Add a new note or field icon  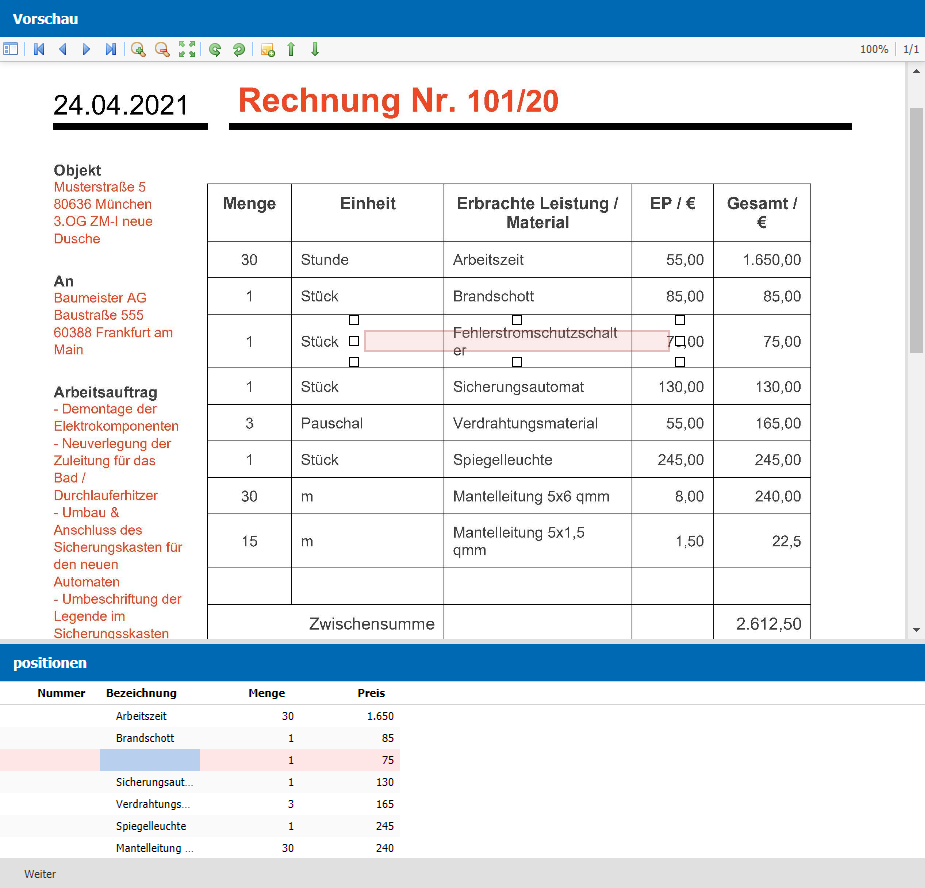tap(267, 50)
